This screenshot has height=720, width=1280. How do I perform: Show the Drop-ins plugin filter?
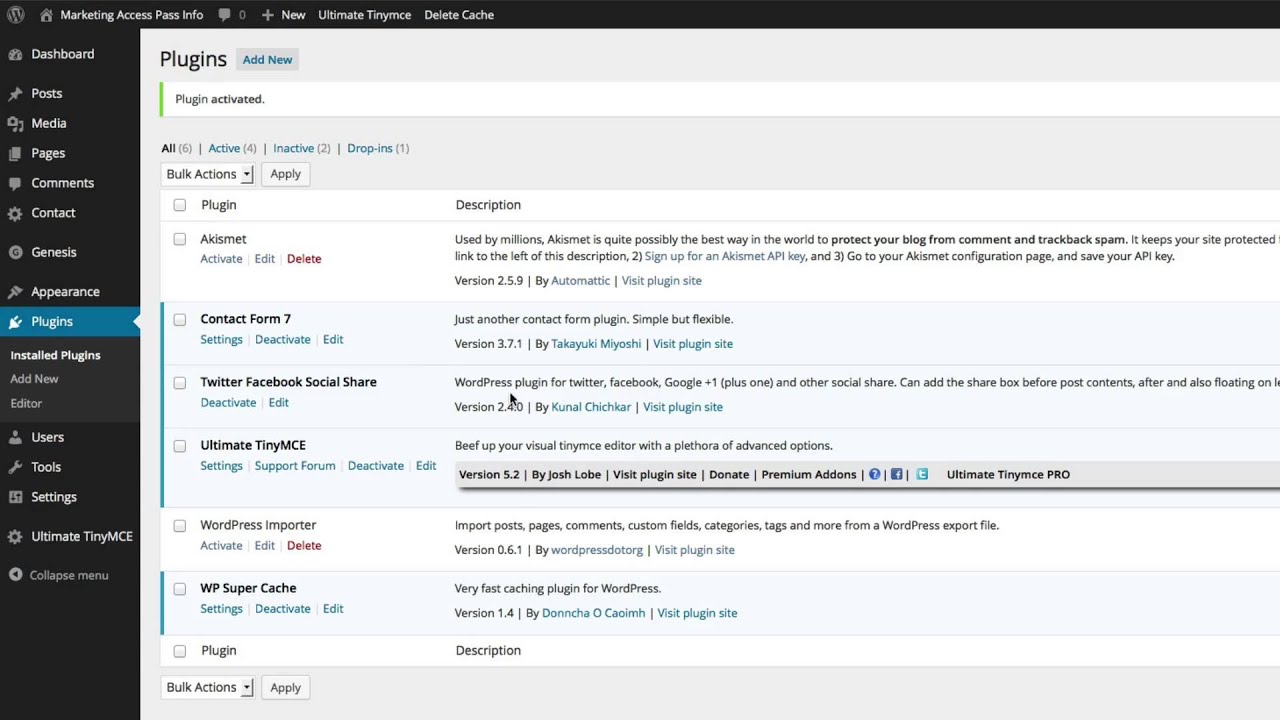pos(369,148)
